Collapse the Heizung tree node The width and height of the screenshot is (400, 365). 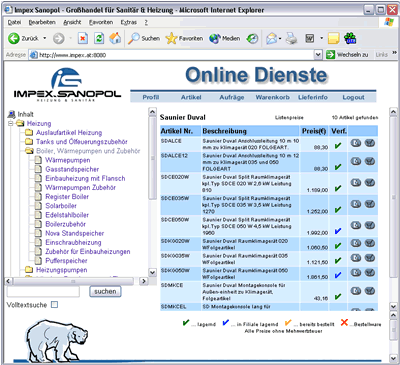click(10, 123)
